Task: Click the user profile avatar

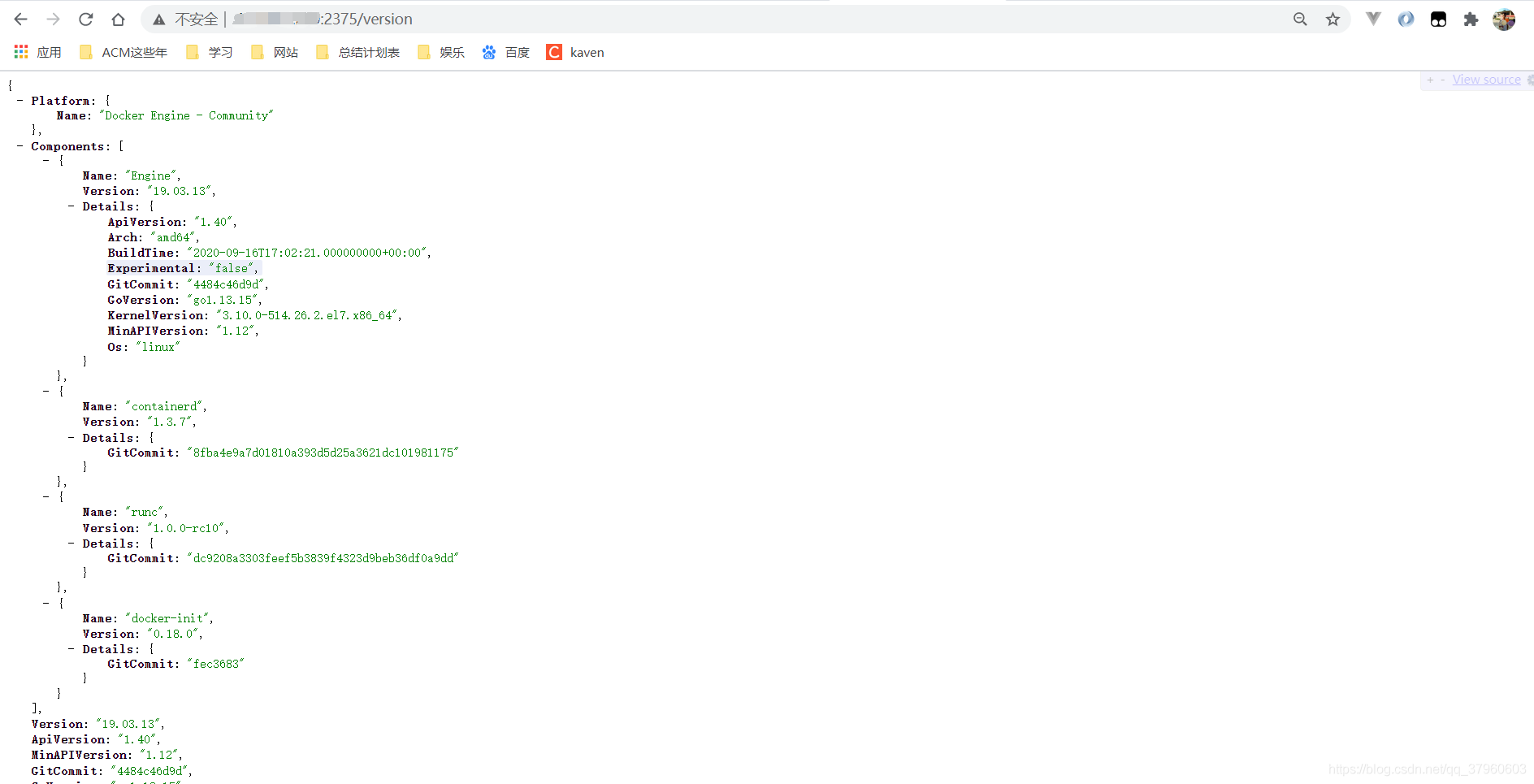Action: point(1504,19)
